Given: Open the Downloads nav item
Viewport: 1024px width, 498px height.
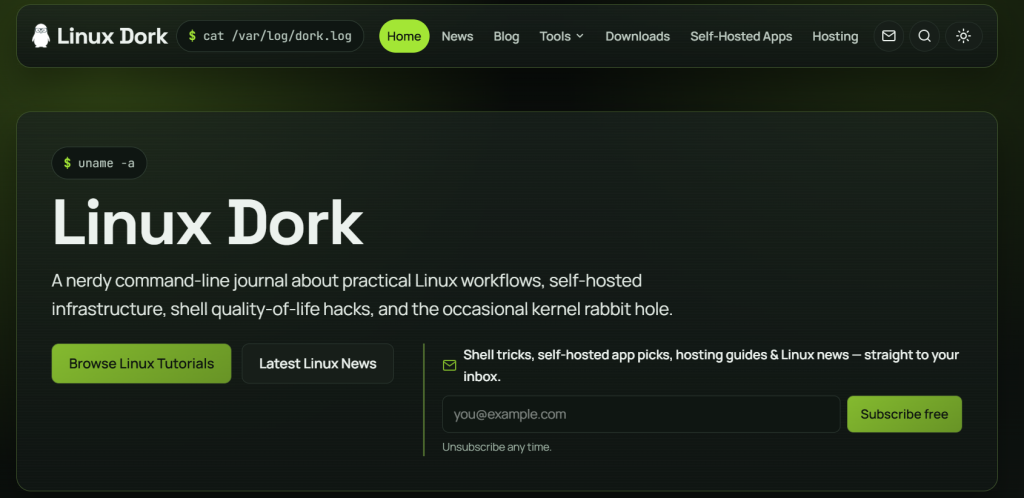Looking at the screenshot, I should [637, 37].
